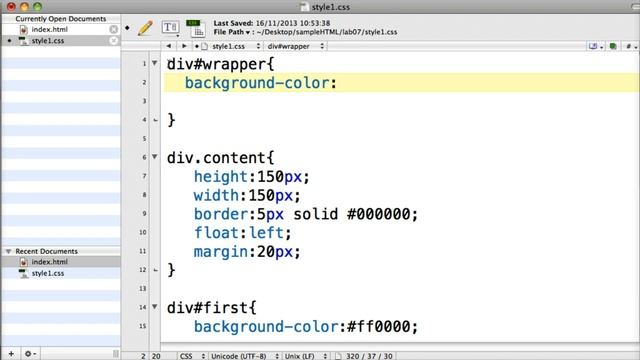This screenshot has height=360, width=640.
Task: Close index.html using its sidebar close button
Action: pos(113,29)
